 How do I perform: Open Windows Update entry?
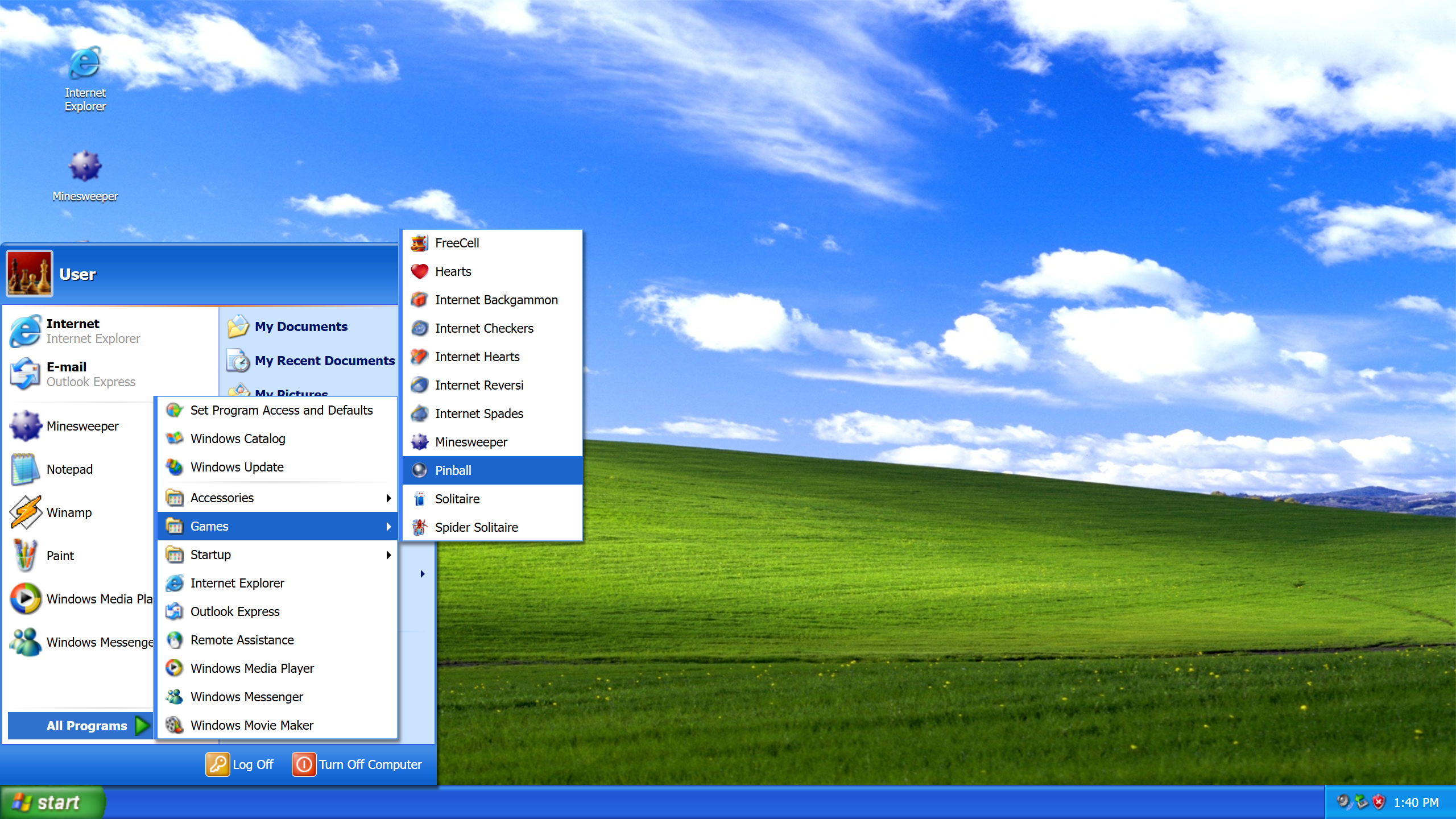point(277,467)
